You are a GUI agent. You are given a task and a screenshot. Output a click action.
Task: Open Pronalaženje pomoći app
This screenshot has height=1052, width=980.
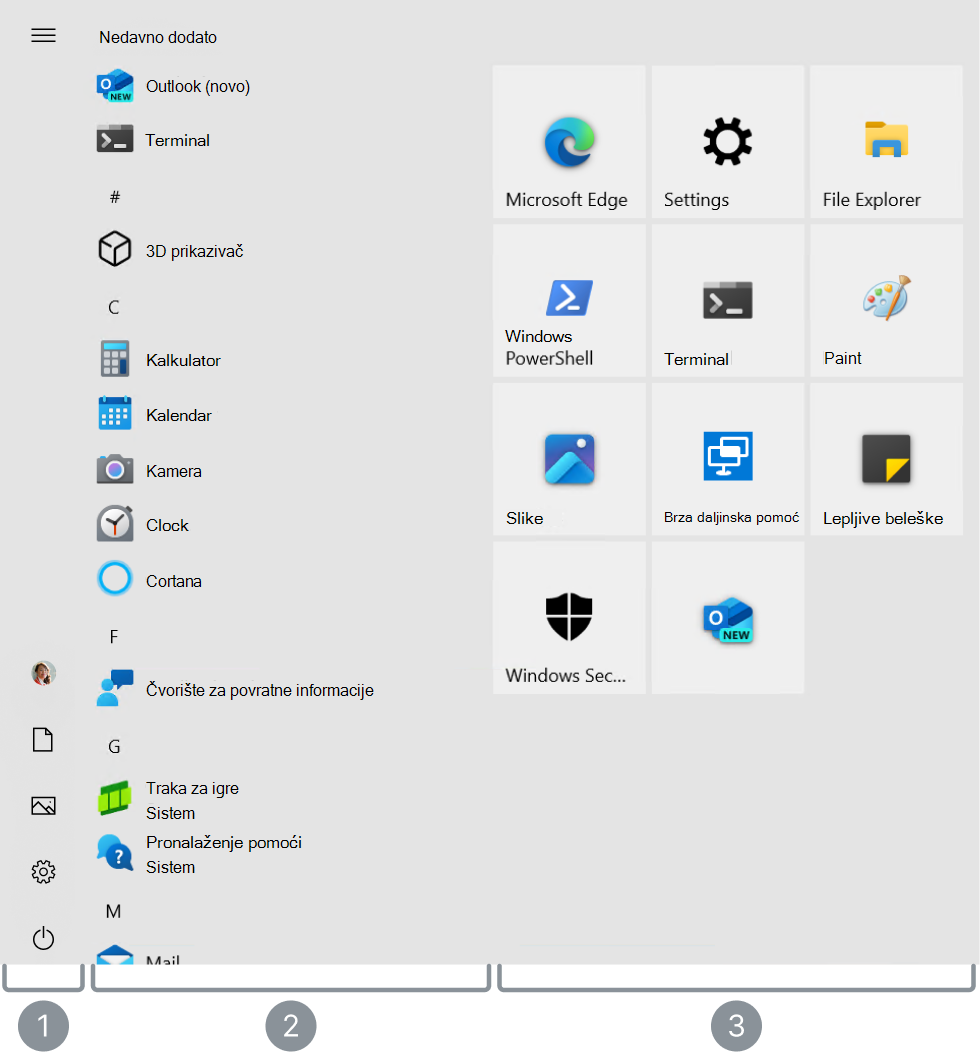[x=199, y=853]
